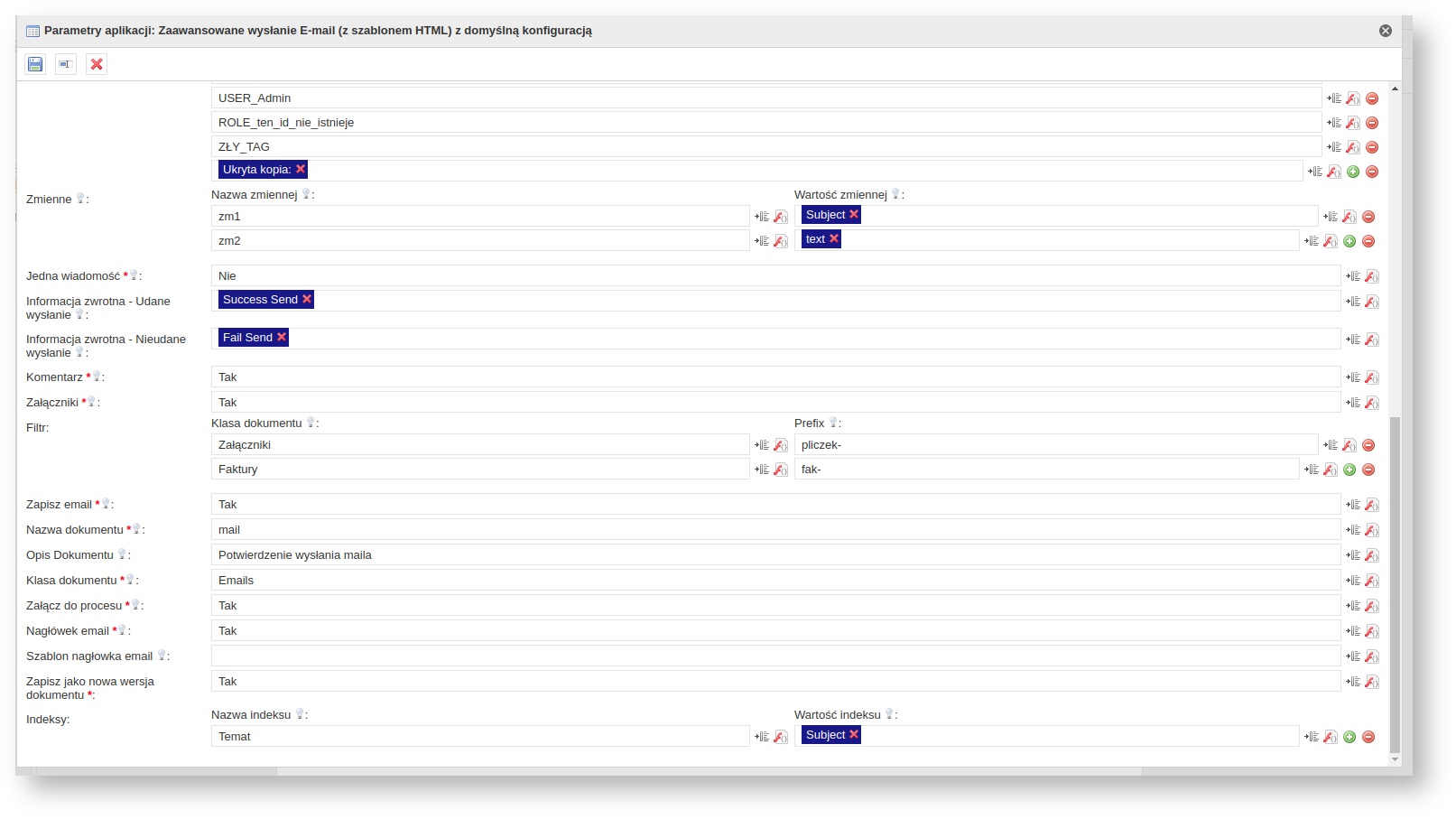Image resolution: width=1456 pixels, height=819 pixels.
Task: Add a new index row with the green plus
Action: coord(1349,737)
